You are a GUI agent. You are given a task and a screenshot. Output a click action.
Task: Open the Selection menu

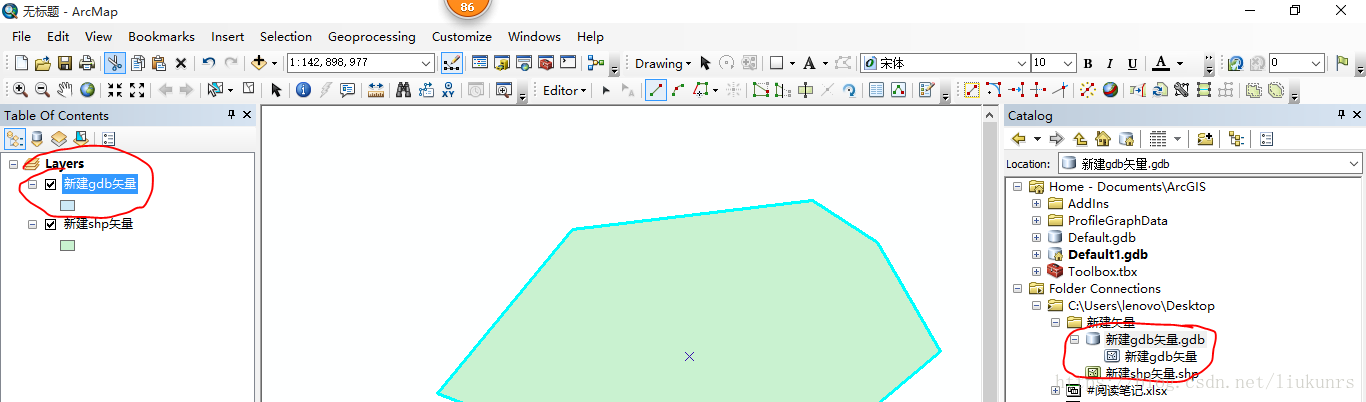coord(286,36)
